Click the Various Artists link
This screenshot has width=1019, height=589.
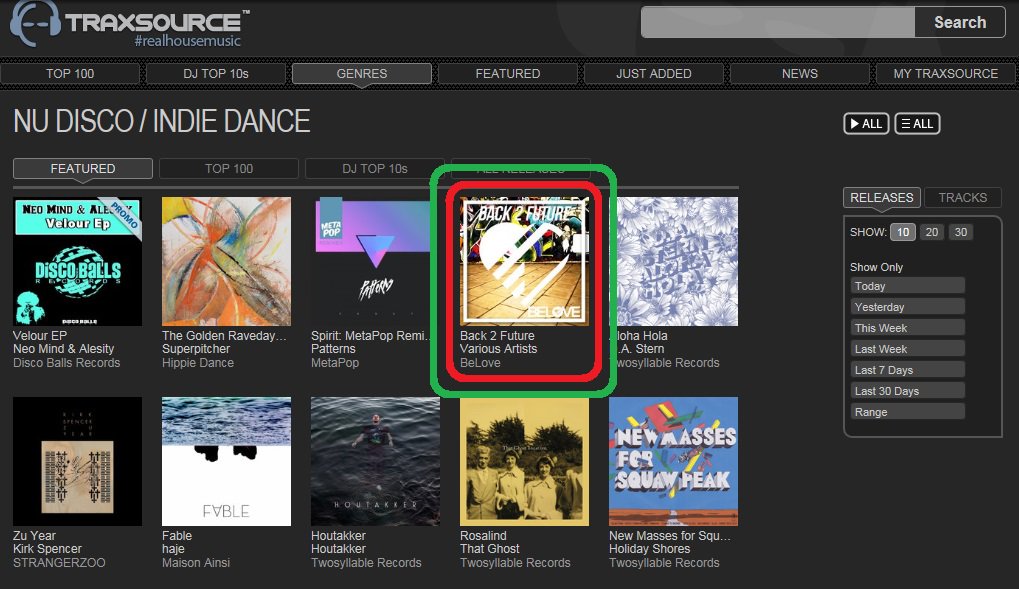coord(498,349)
